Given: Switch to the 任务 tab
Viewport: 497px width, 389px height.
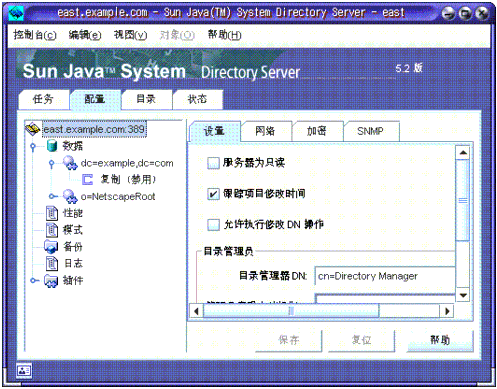Looking at the screenshot, I should pyautogui.click(x=44, y=99).
